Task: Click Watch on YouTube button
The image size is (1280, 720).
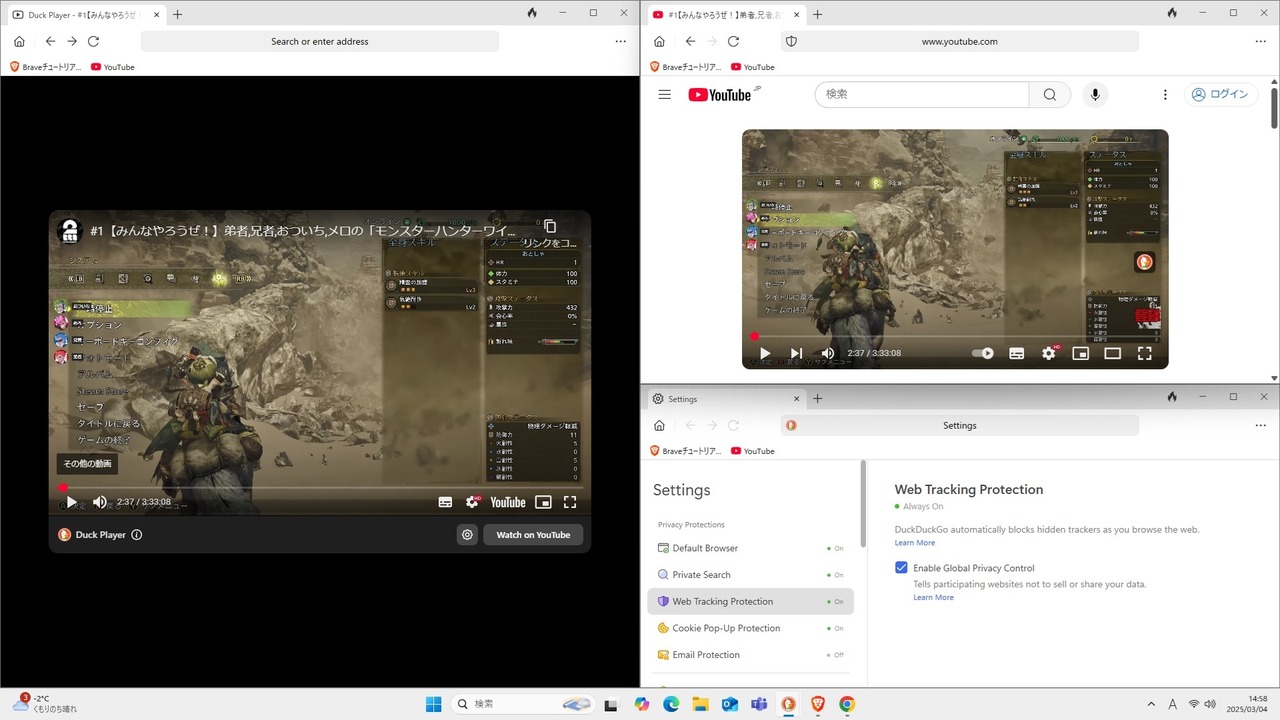Action: click(533, 535)
